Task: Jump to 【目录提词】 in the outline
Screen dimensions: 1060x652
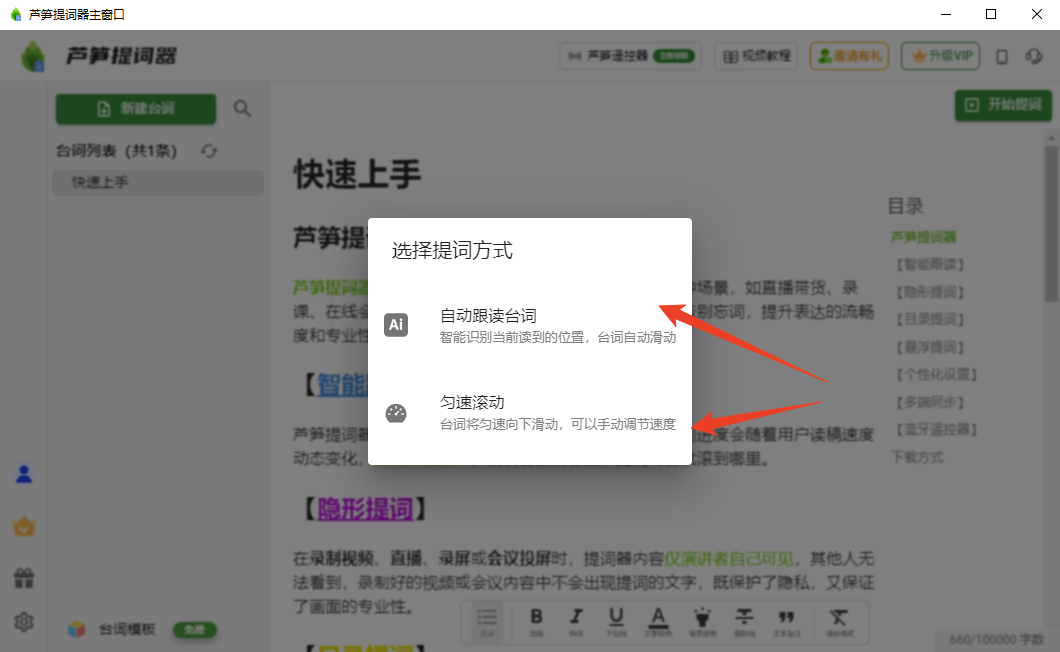Action: (x=930, y=319)
